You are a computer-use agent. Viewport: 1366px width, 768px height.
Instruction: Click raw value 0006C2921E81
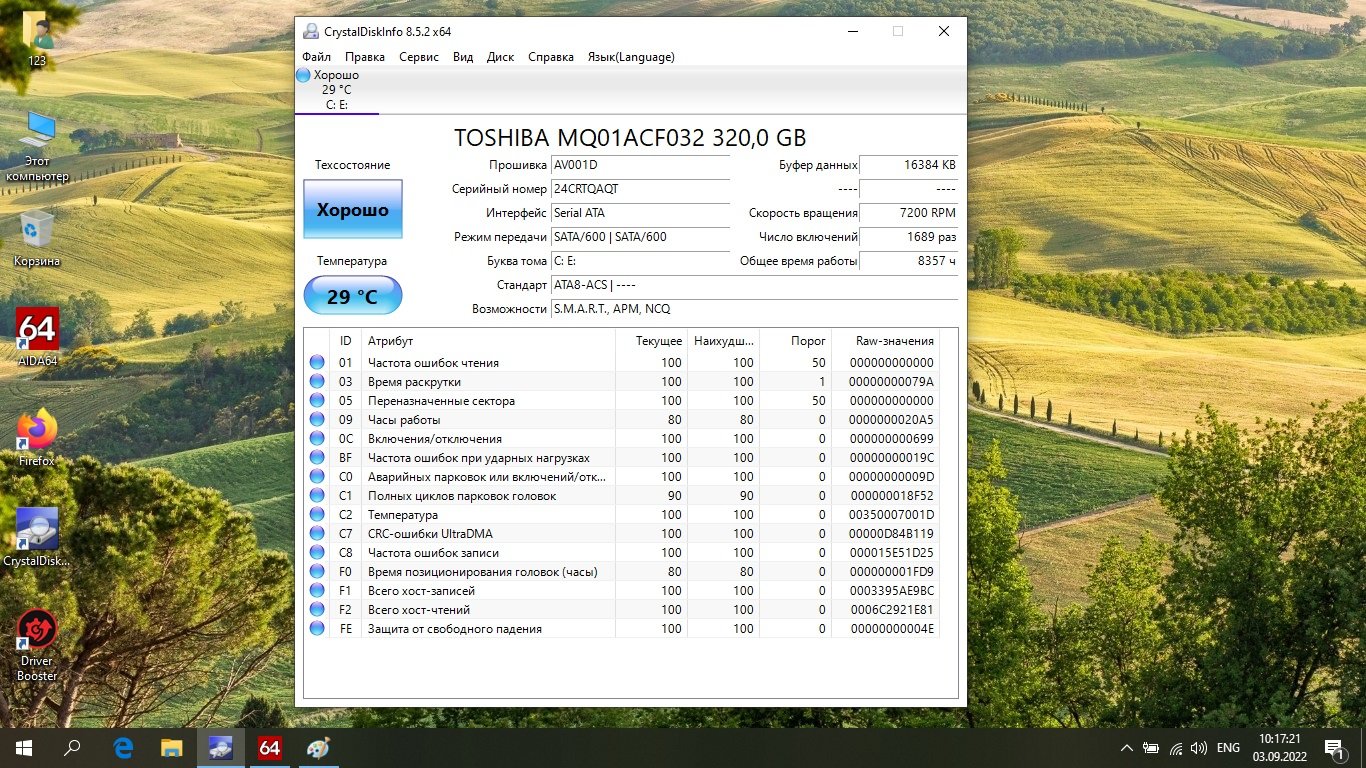(890, 610)
